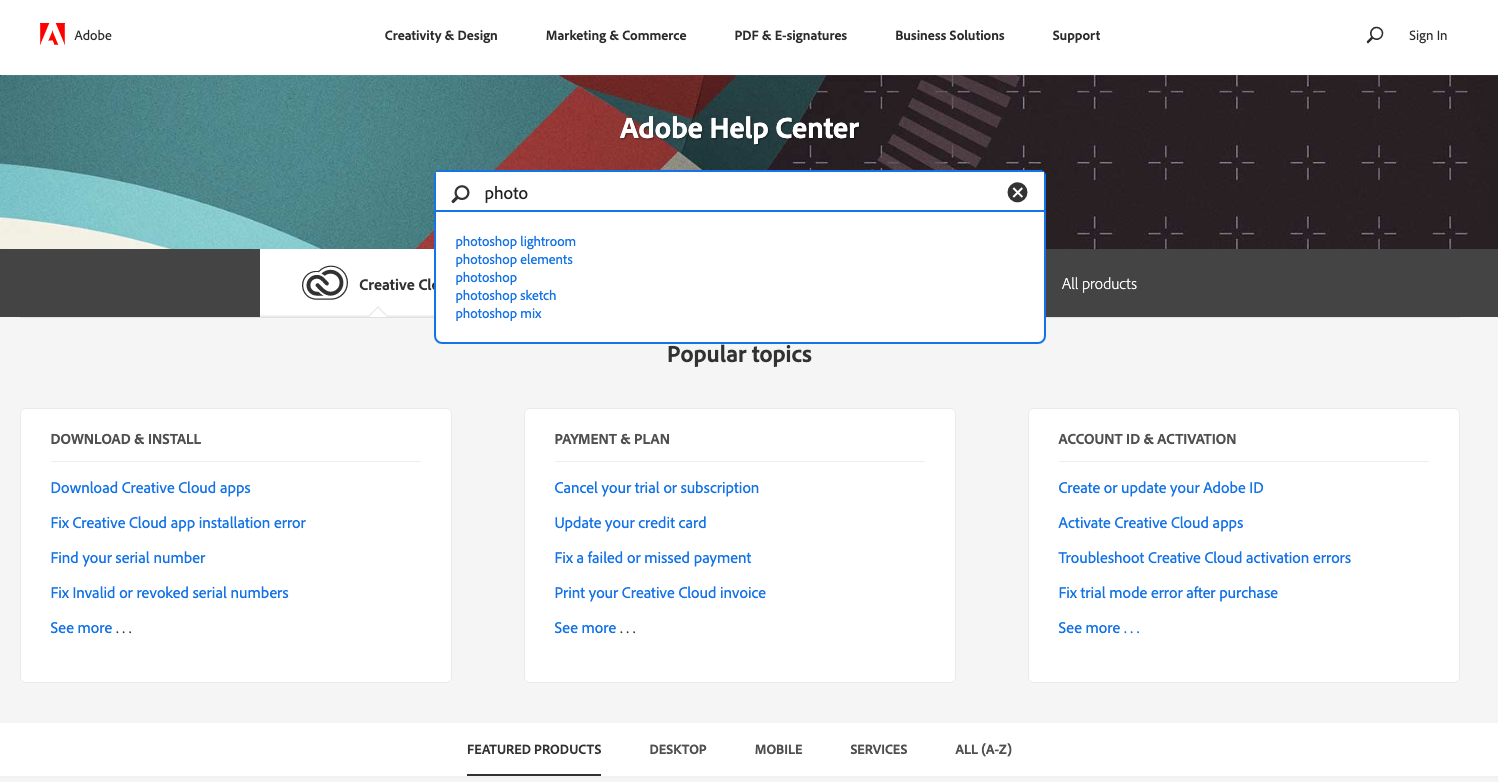Image resolution: width=1498 pixels, height=782 pixels.
Task: Open Fix Invalid or revoked serial numbers
Action: [169, 593]
